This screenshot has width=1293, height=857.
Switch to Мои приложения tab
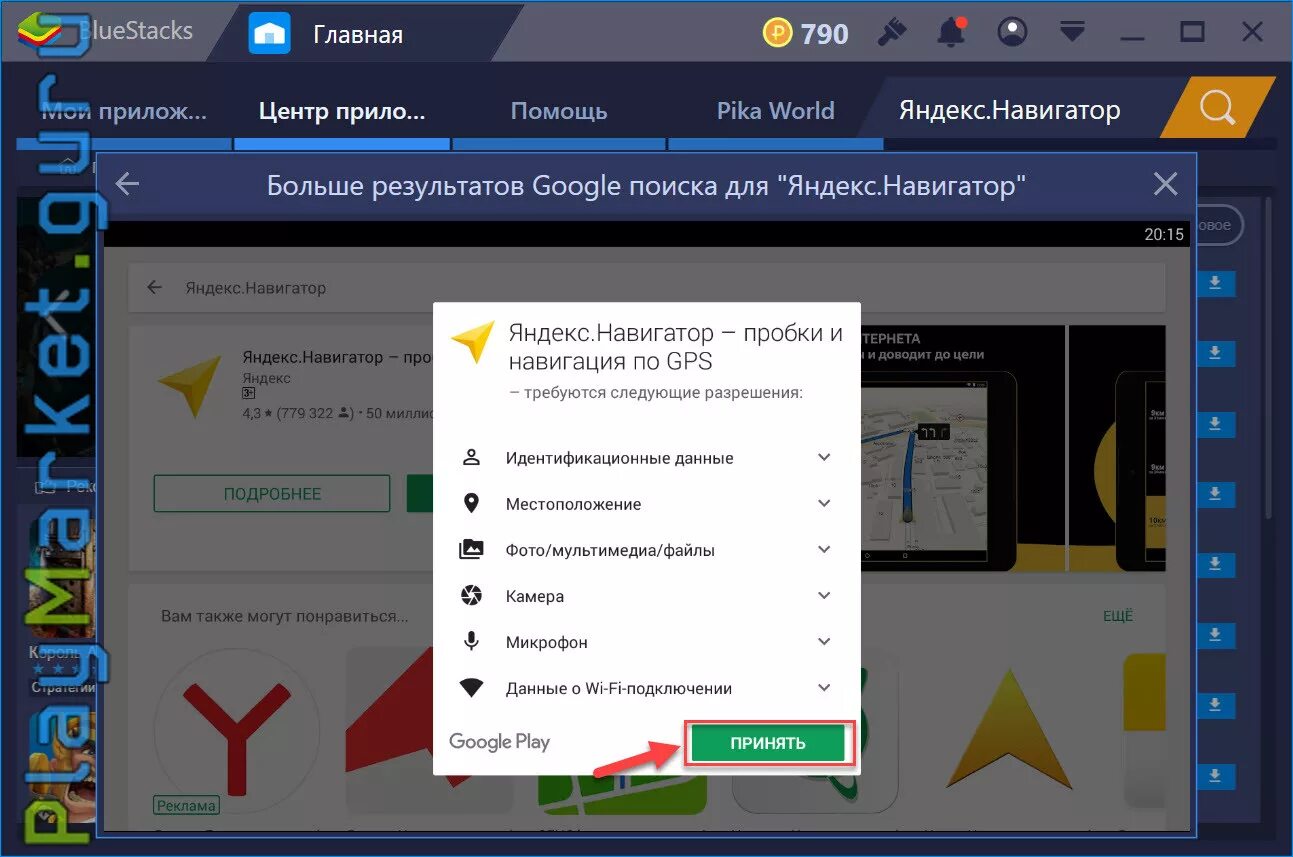click(125, 111)
